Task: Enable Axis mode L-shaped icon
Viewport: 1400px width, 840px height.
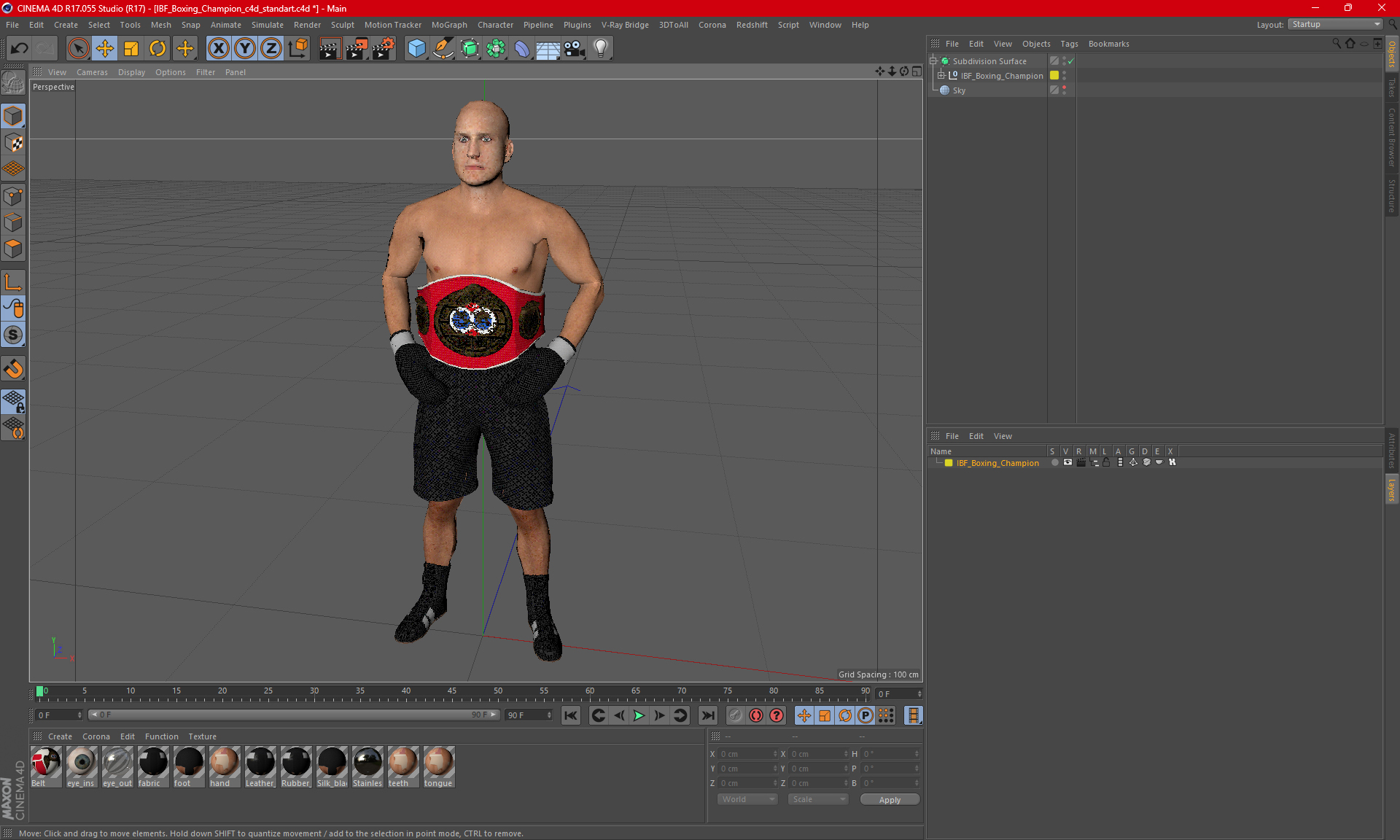Action: (13, 282)
